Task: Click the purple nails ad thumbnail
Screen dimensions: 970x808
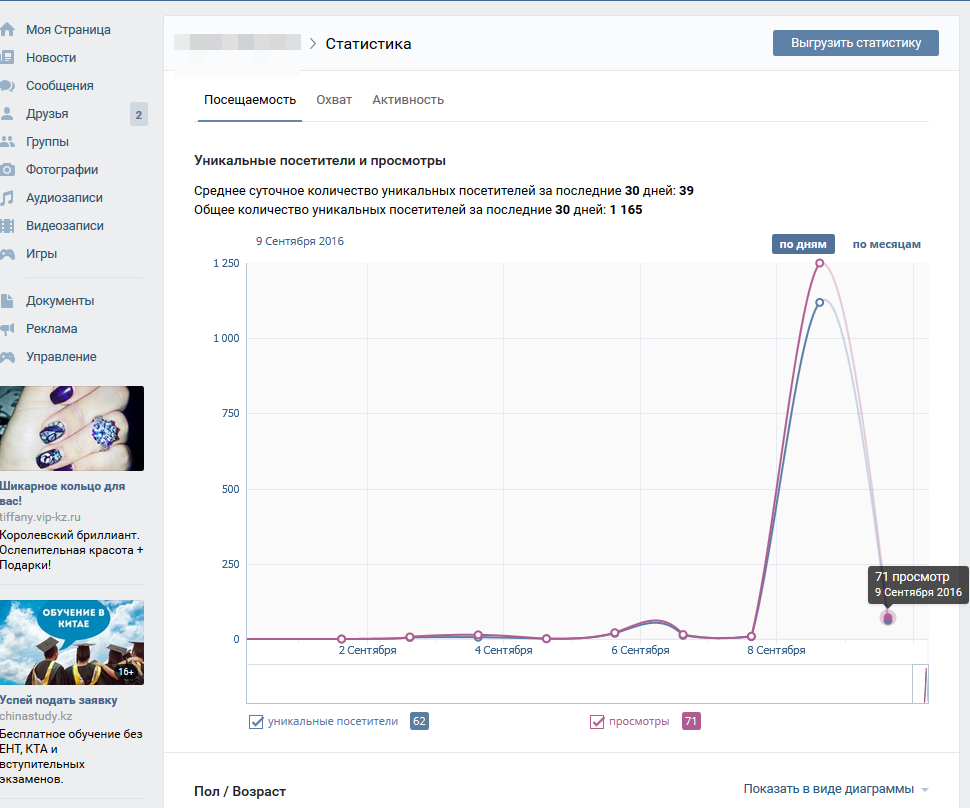Action: (x=72, y=428)
